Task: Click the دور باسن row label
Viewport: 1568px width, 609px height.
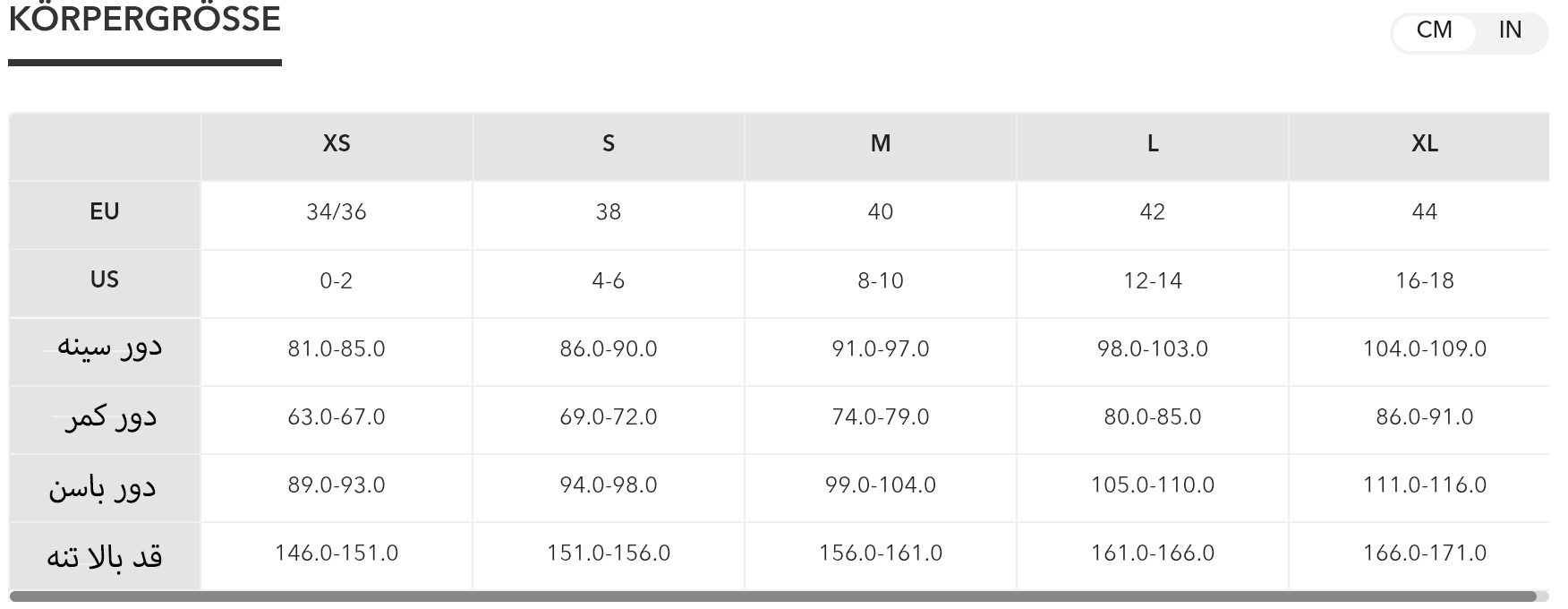Action: (x=102, y=485)
